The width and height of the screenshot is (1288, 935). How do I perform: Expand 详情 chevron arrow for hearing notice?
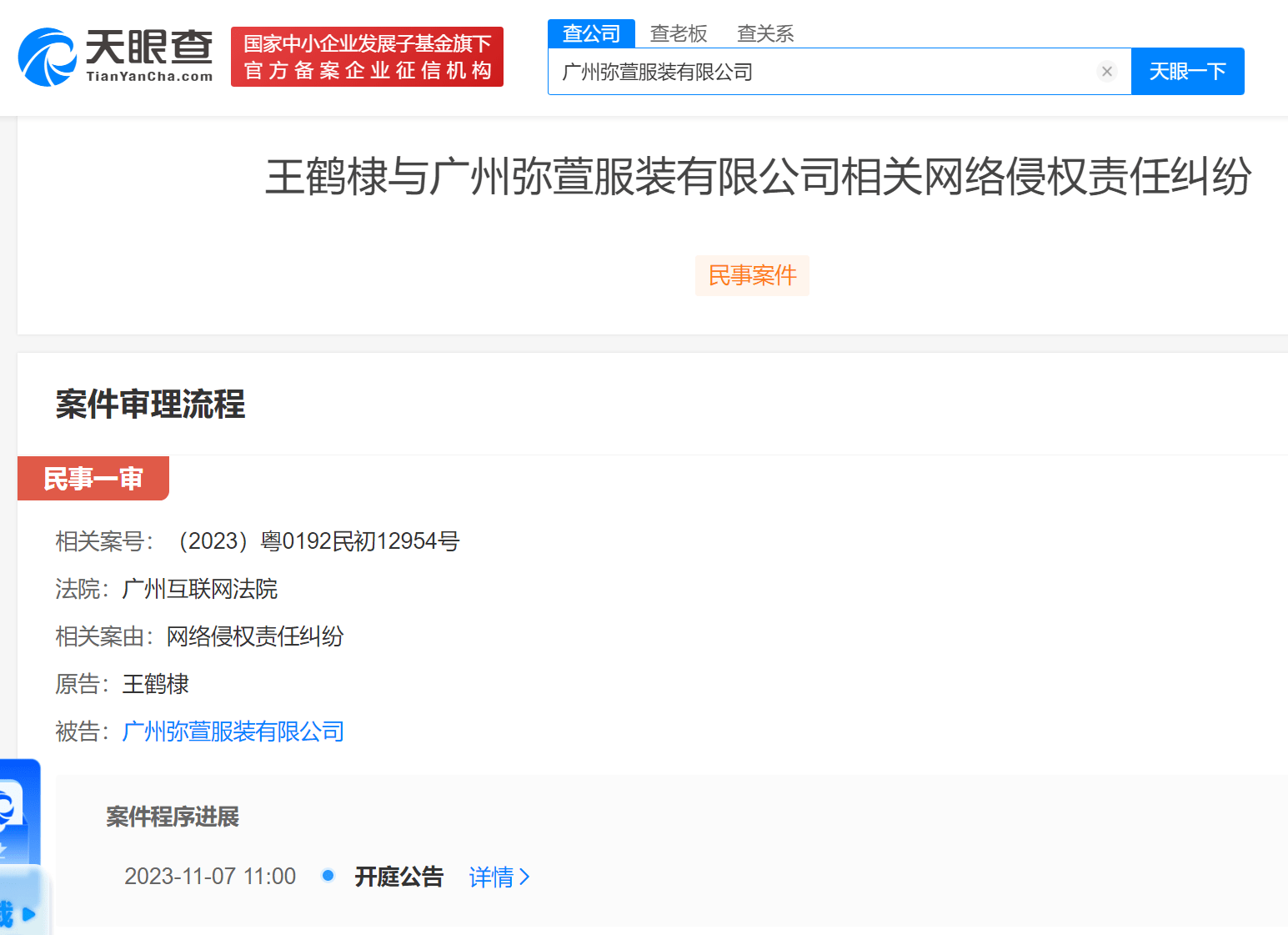tap(524, 877)
